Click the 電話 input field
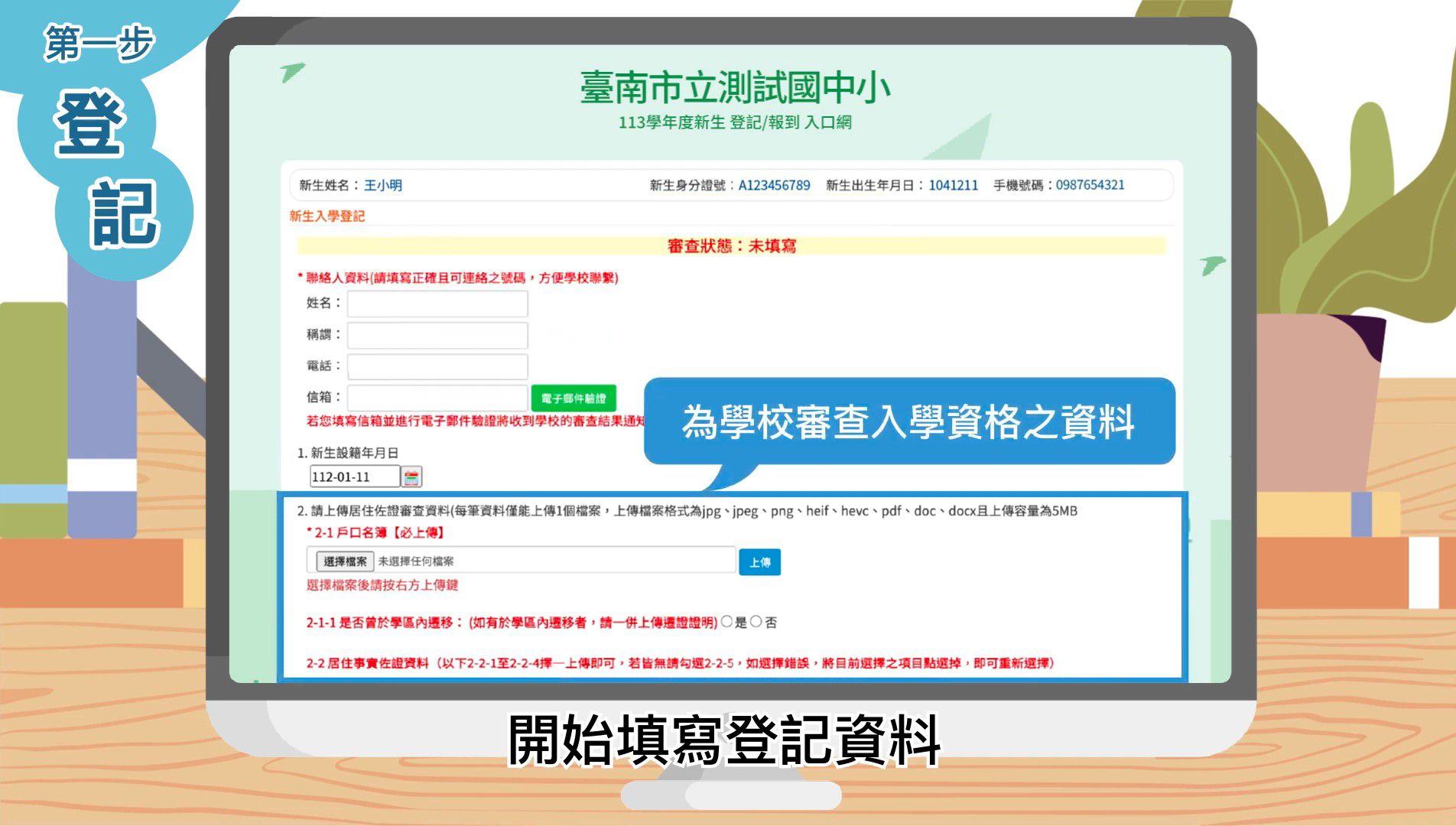The width and height of the screenshot is (1456, 826). coord(437,366)
